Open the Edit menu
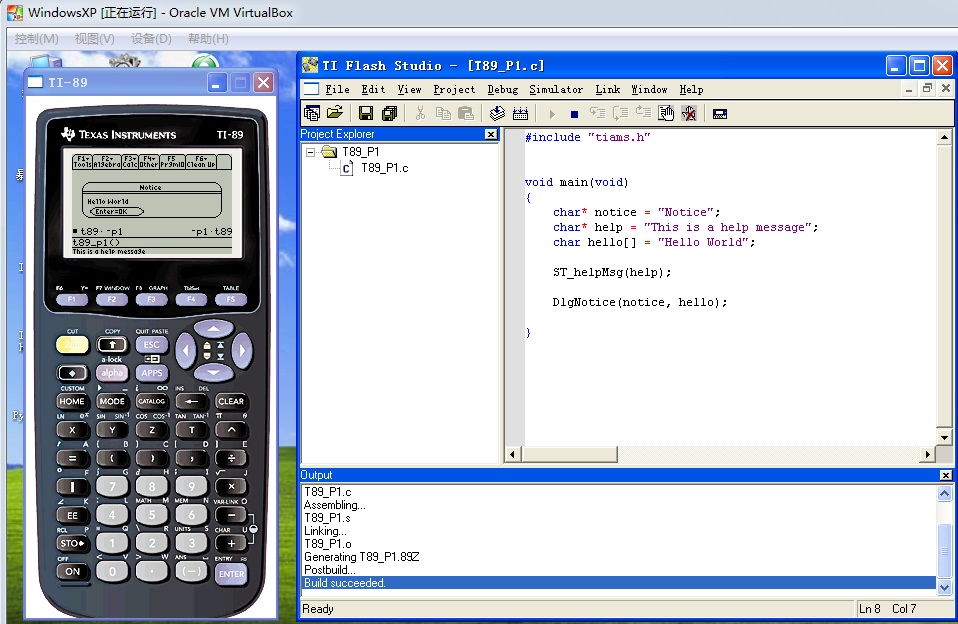 point(373,89)
